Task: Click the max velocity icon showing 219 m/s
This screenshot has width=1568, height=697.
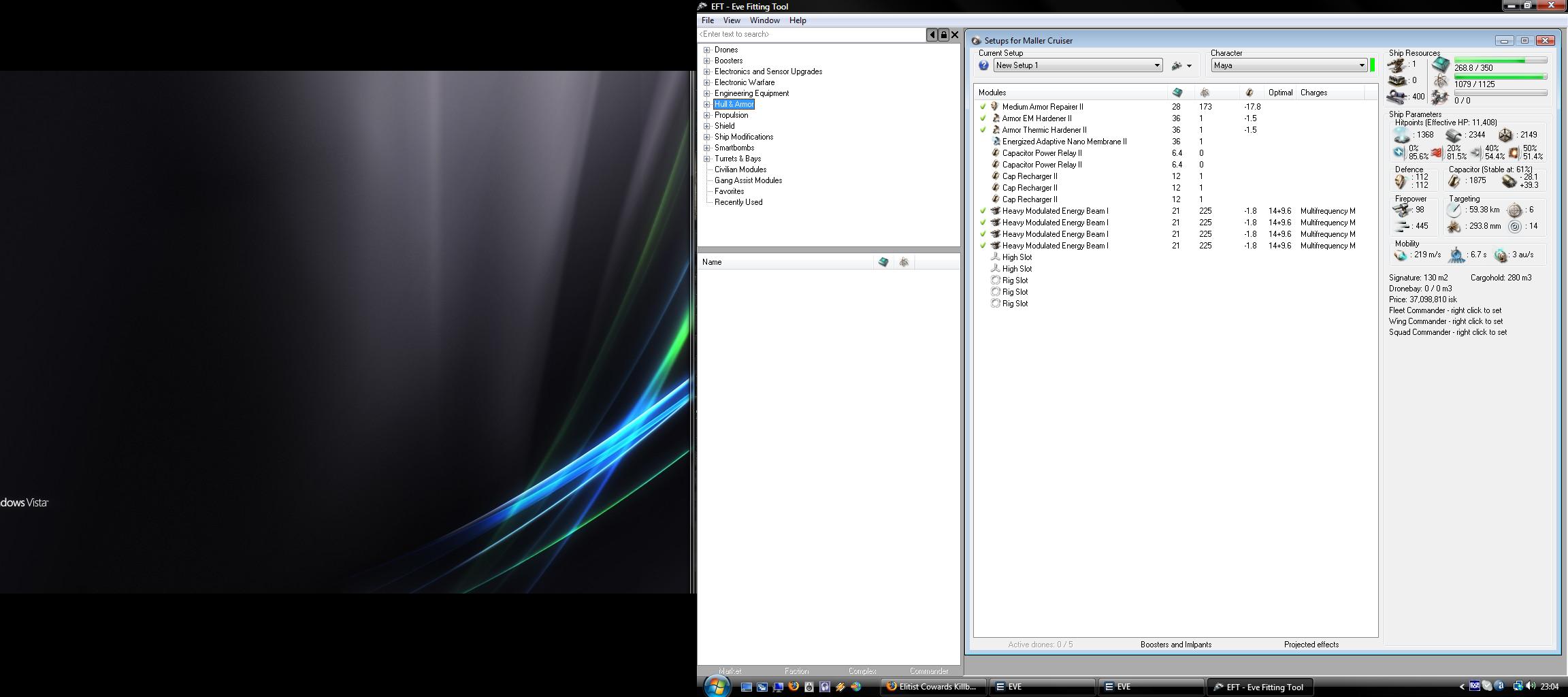Action: pos(1401,255)
